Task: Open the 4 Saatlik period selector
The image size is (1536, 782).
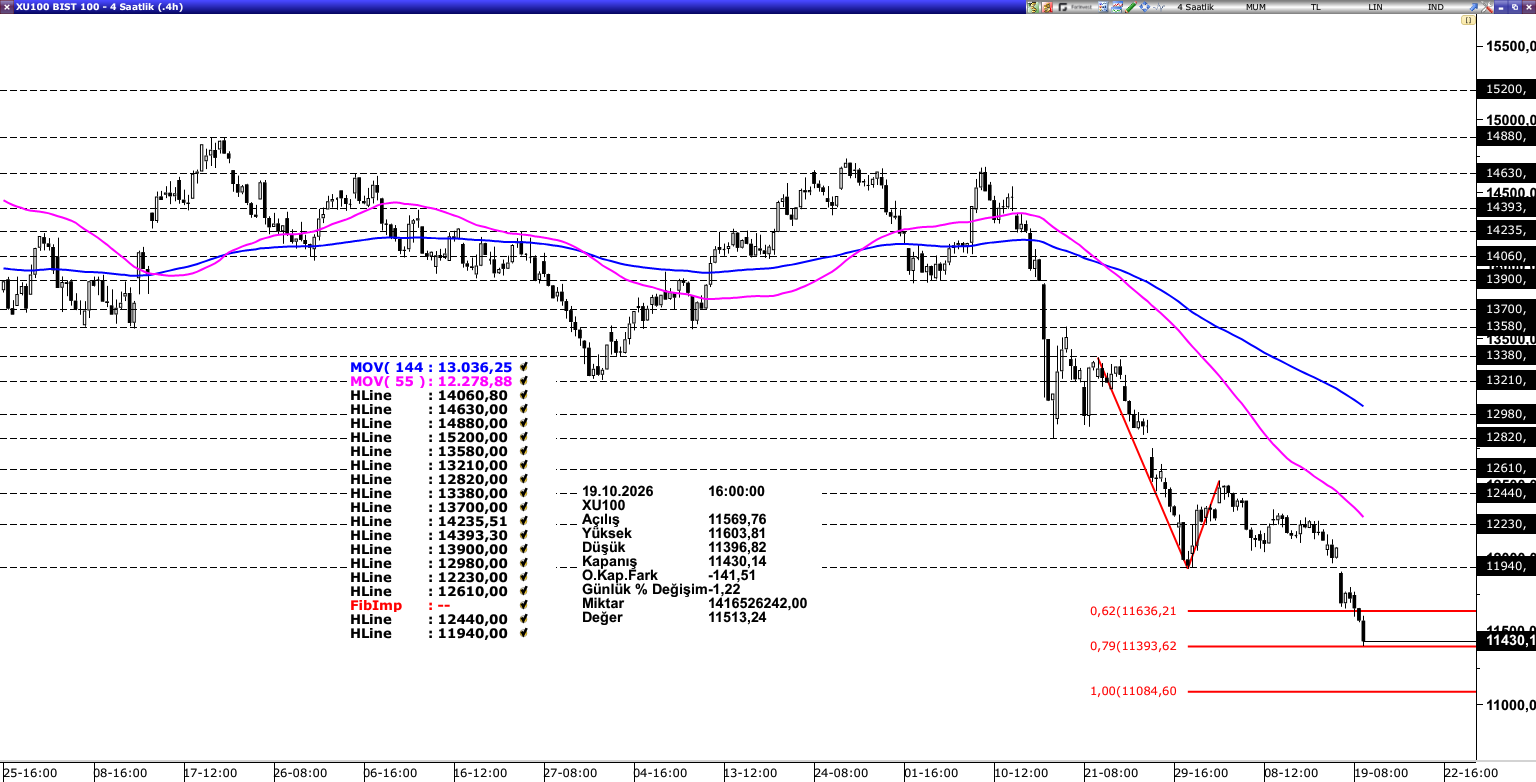Action: [x=1195, y=7]
